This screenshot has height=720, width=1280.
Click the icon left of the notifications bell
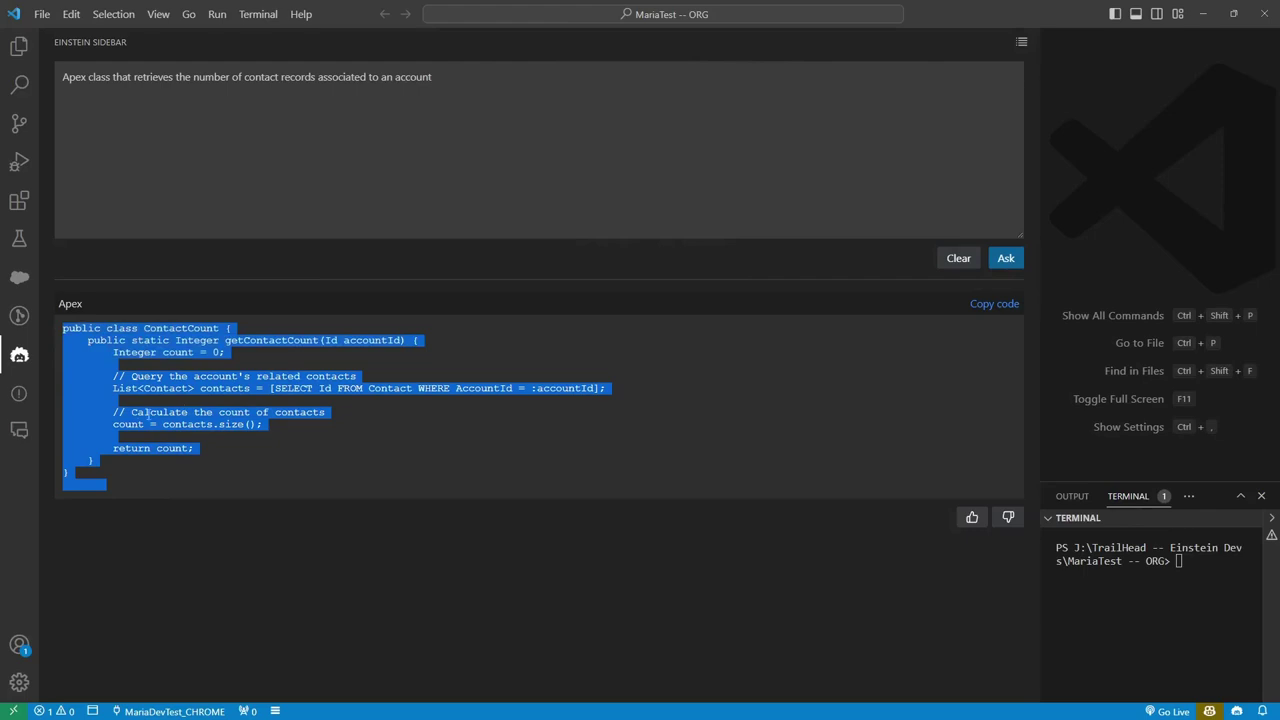tap(1237, 711)
